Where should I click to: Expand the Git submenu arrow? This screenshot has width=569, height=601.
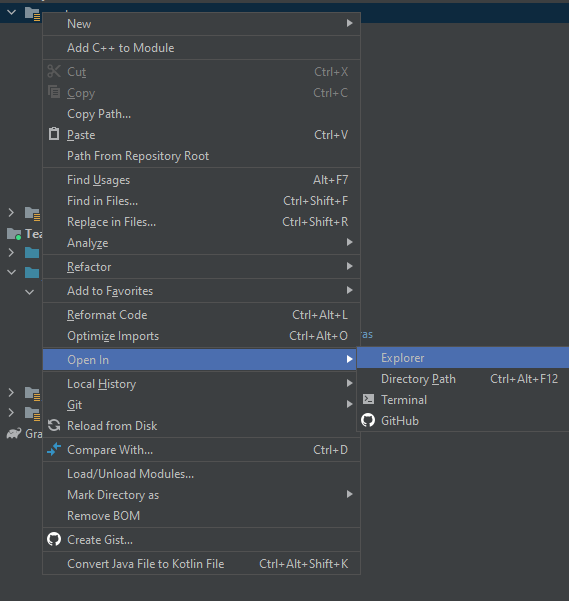click(349, 404)
